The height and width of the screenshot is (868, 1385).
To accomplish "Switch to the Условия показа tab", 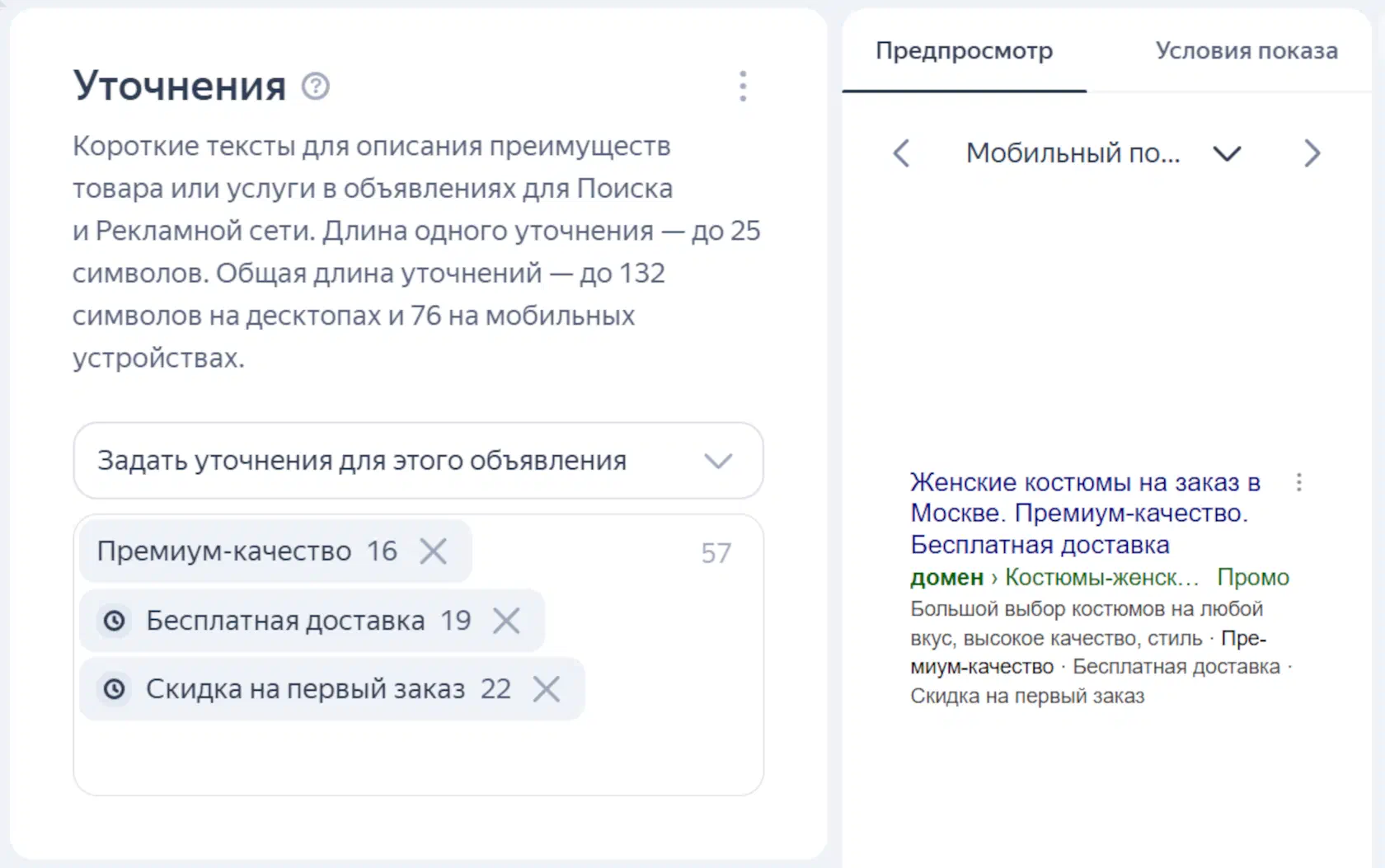I will pos(1246,51).
